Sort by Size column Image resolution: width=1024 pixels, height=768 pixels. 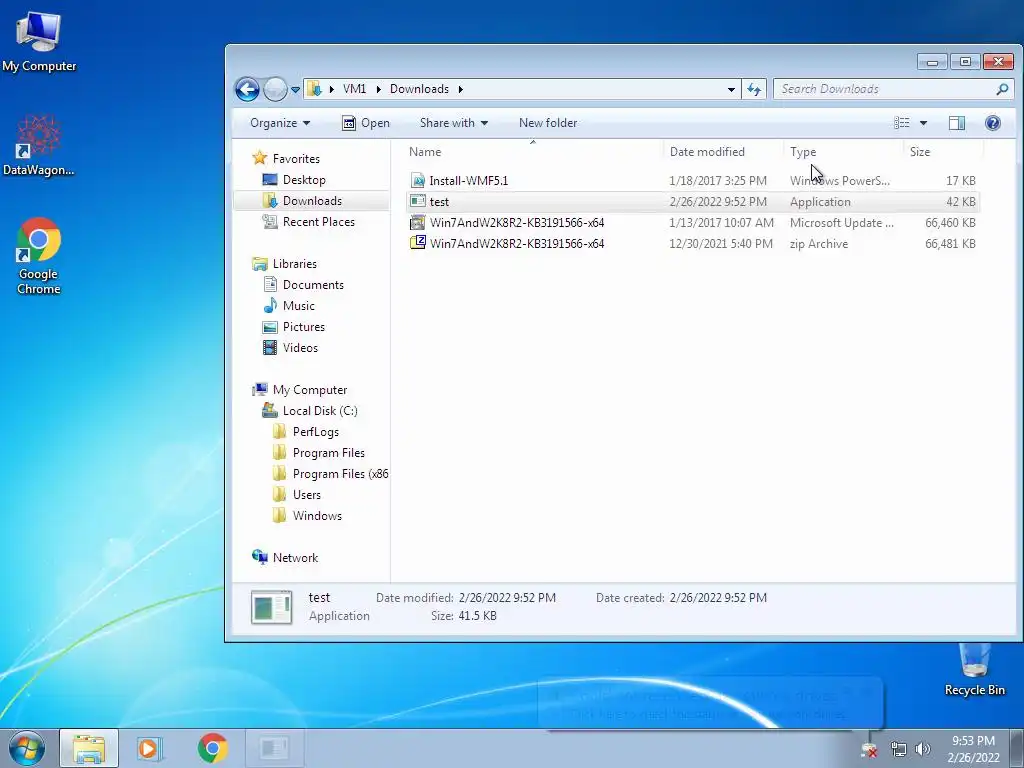click(920, 152)
